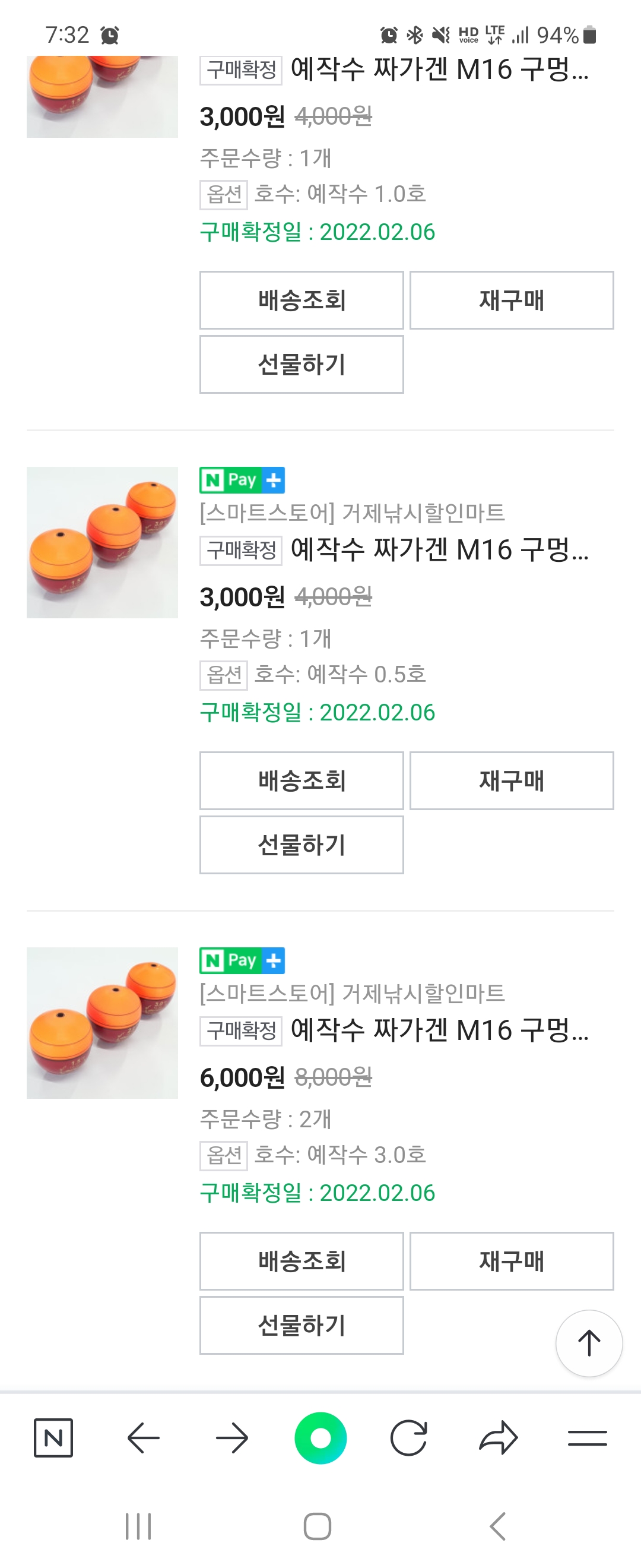This screenshot has width=641, height=1568.
Task: Share the page using the share arrow
Action: tap(498, 1438)
